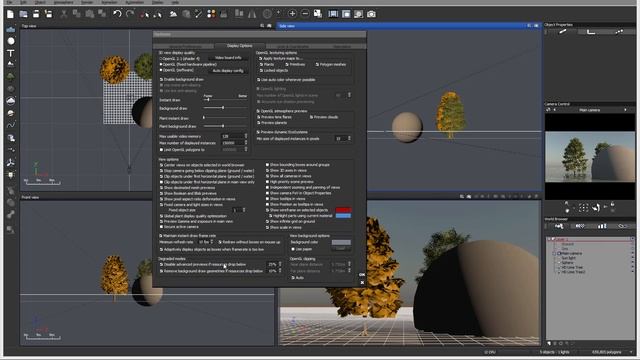
Task: Click Fixed object size stepper arrows
Action: 244,210
